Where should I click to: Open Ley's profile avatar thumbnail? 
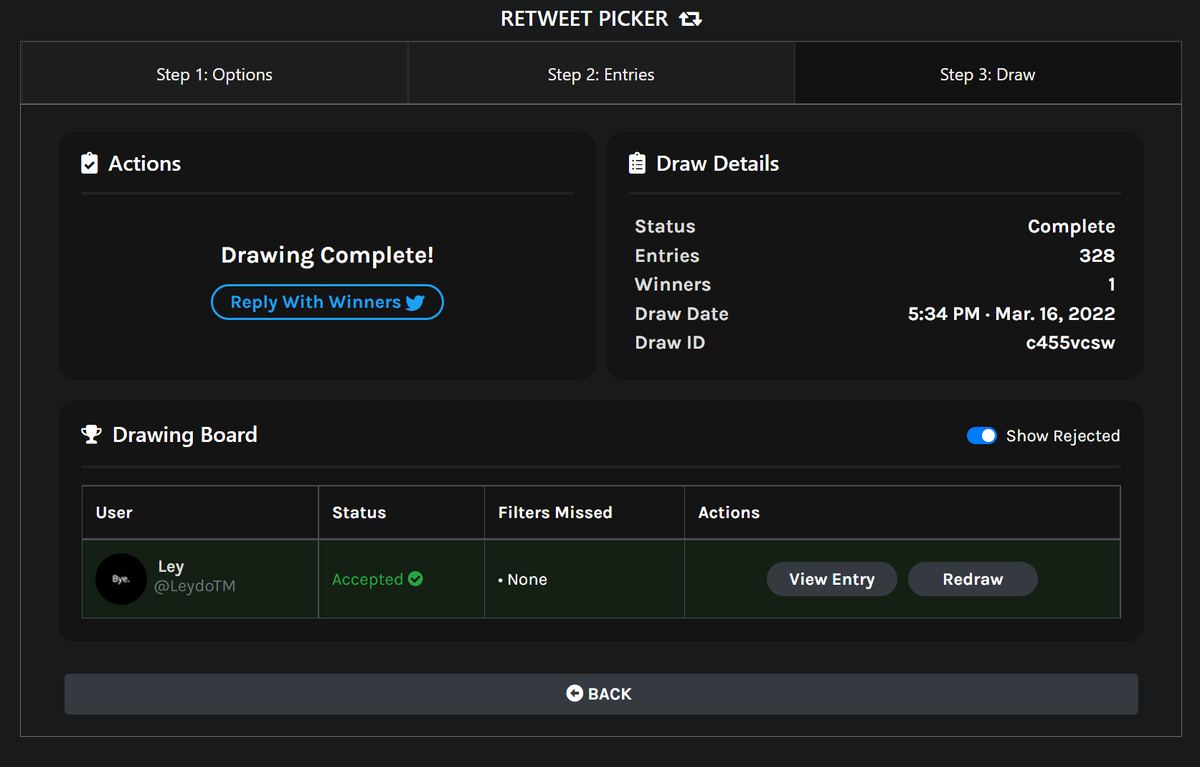pyautogui.click(x=121, y=579)
